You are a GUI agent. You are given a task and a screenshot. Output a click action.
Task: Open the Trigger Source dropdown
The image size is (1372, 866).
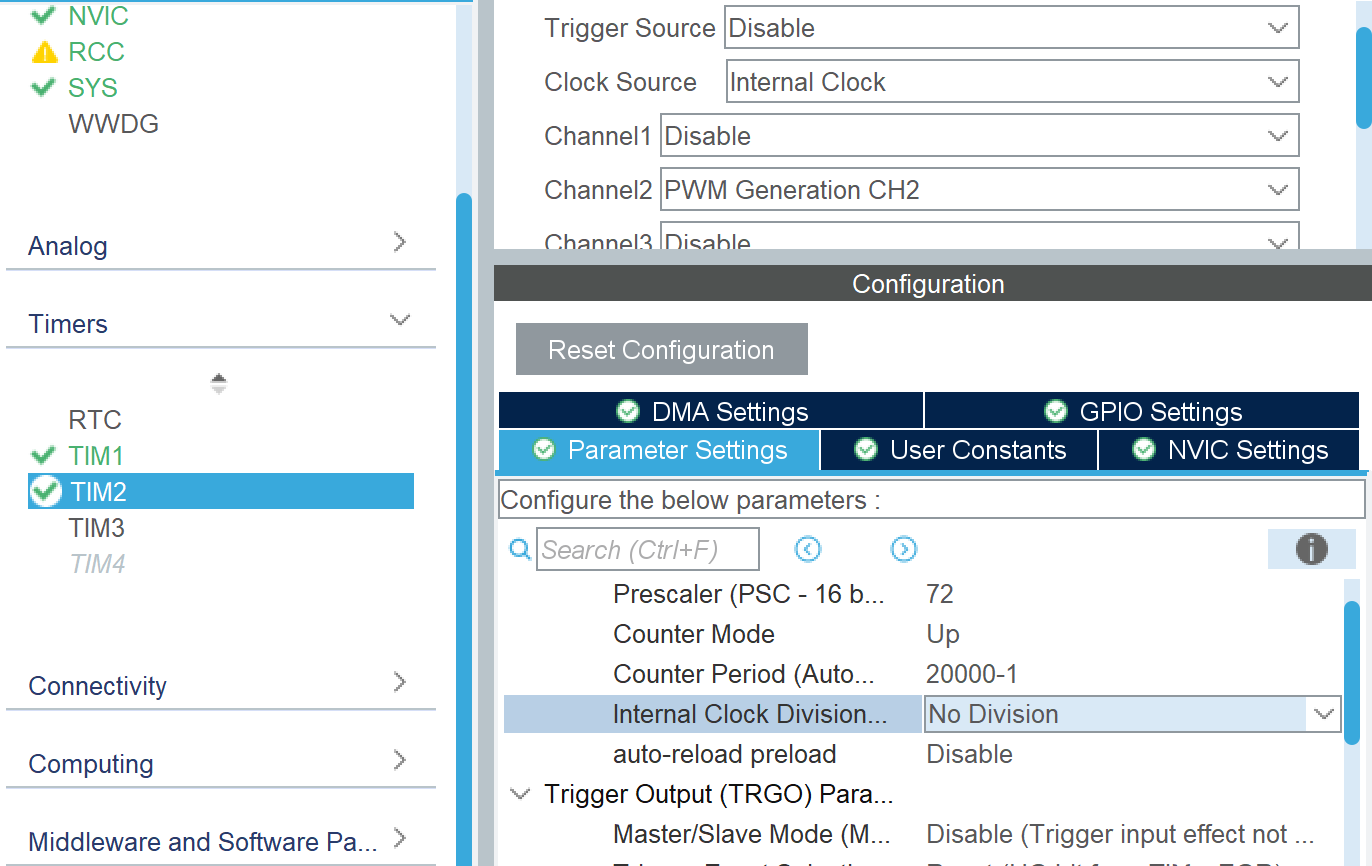pos(1011,28)
